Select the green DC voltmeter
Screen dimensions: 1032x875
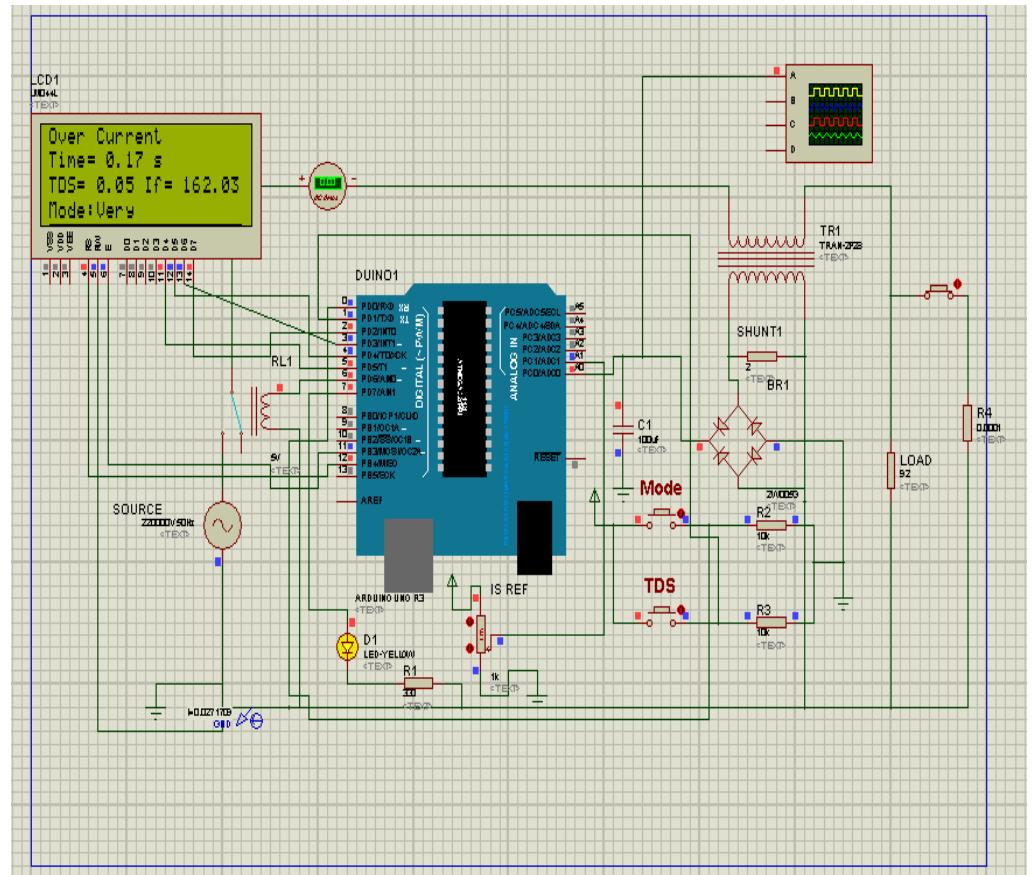tap(327, 187)
